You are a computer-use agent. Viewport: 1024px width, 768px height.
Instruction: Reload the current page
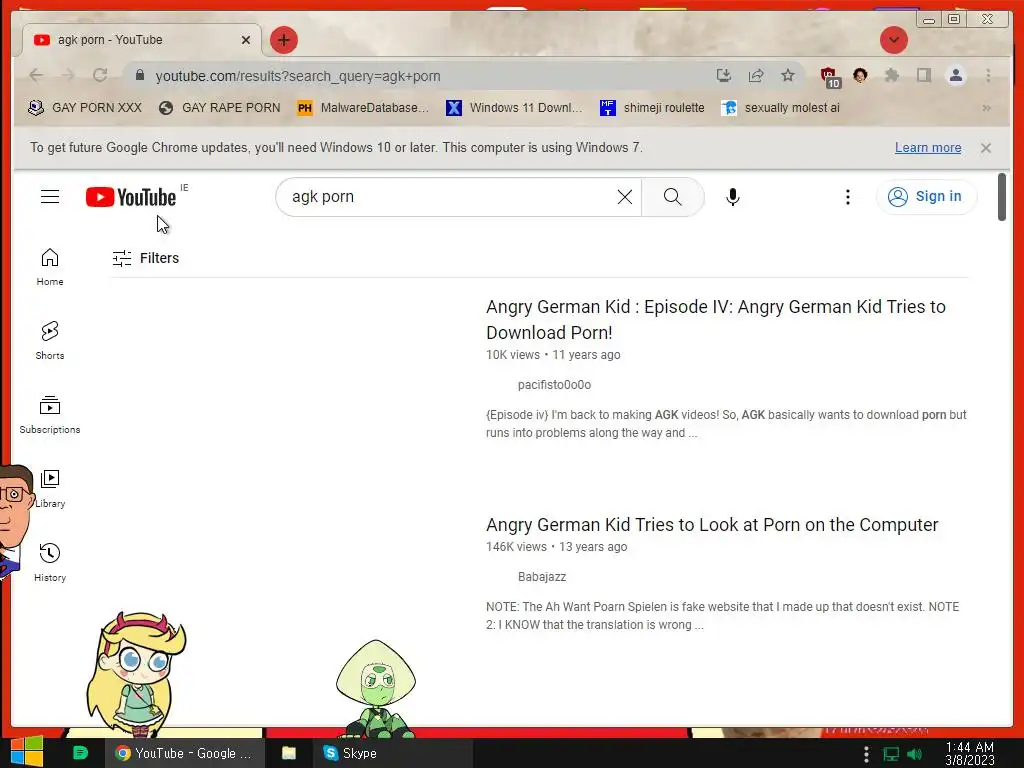point(100,76)
